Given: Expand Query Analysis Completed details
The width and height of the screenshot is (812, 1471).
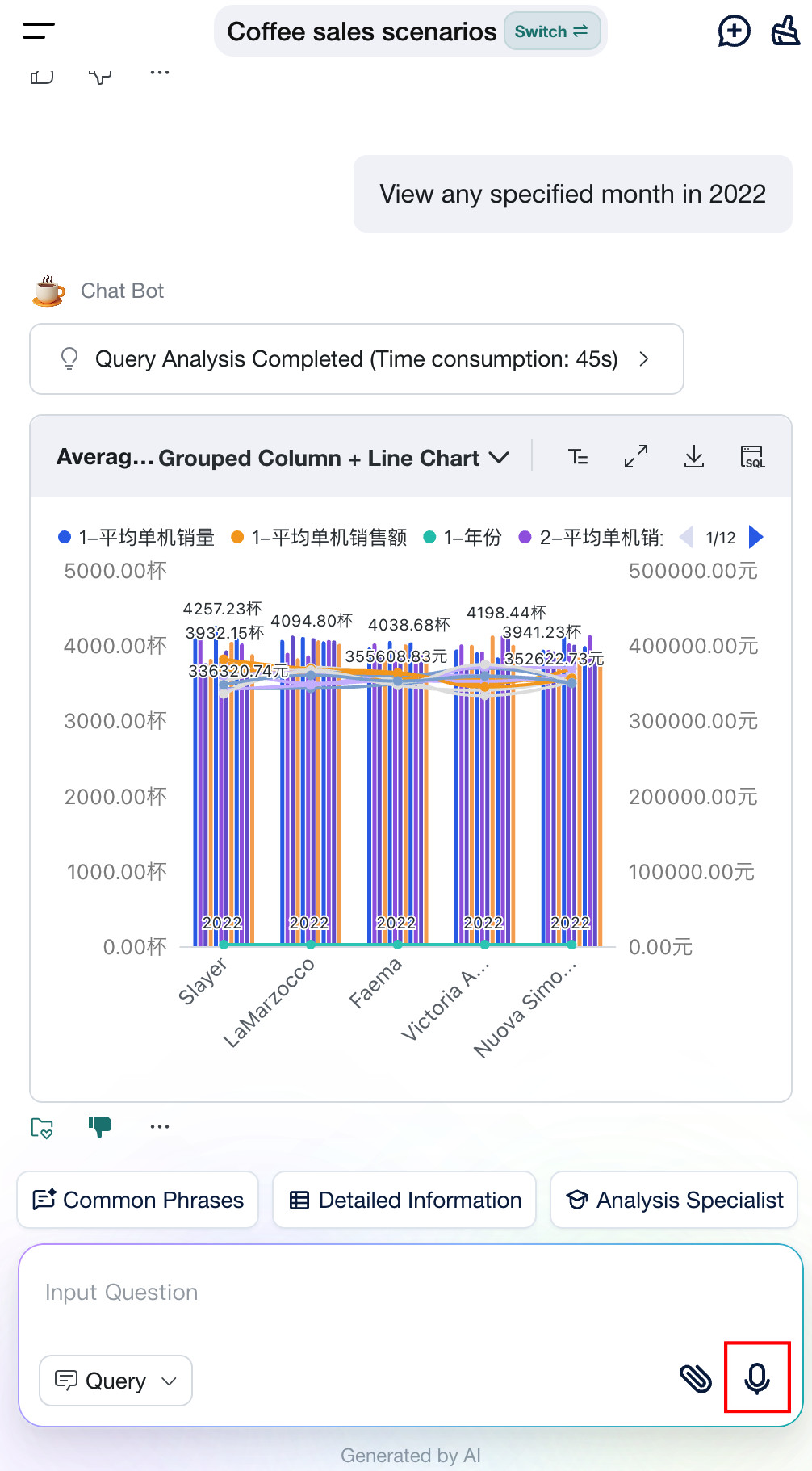Looking at the screenshot, I should [x=357, y=359].
